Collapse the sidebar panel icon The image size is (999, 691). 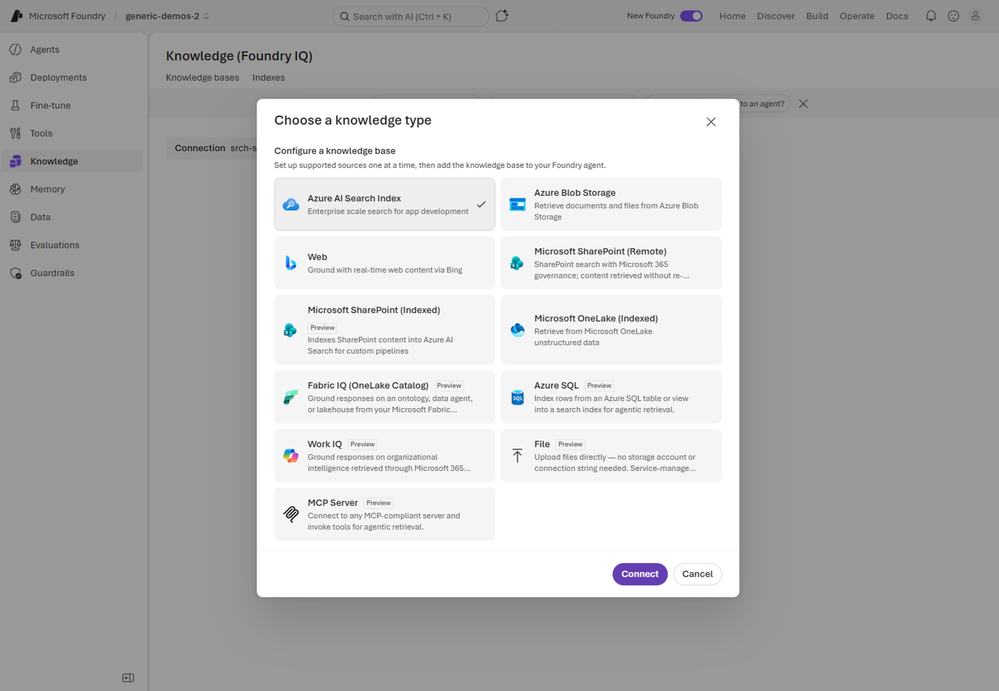coord(128,678)
